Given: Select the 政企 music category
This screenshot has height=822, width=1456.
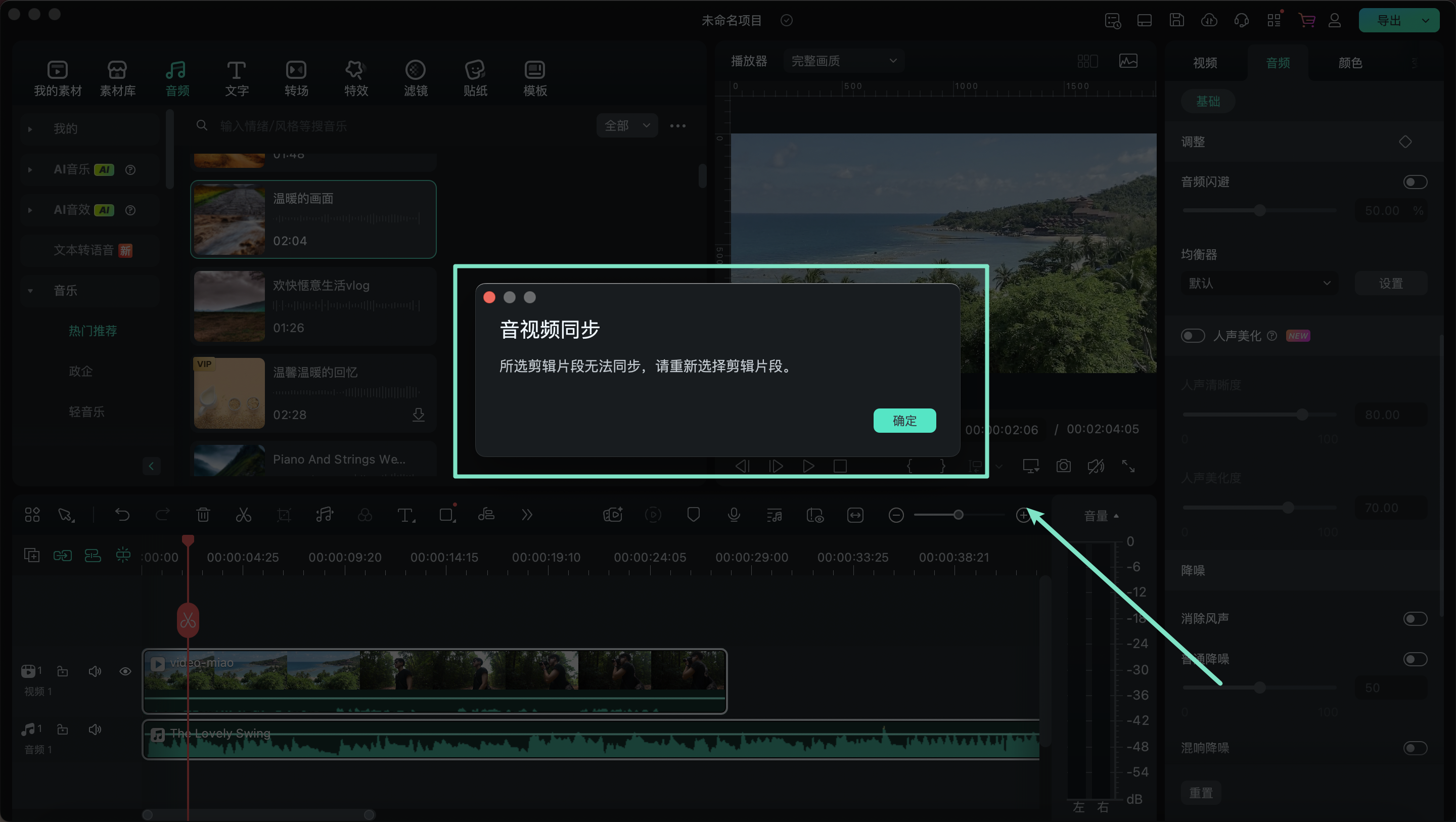Looking at the screenshot, I should 81,371.
